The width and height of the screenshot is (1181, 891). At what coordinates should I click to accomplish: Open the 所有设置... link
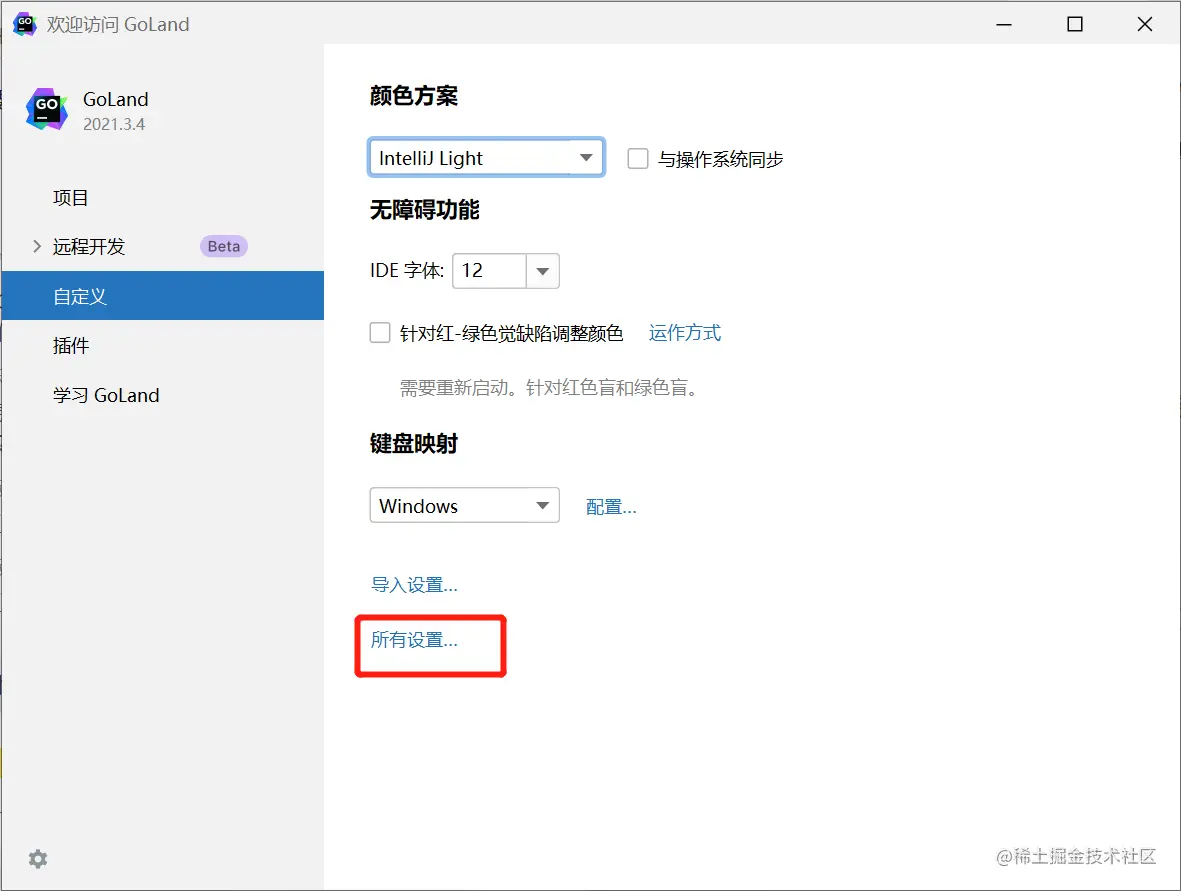click(x=414, y=640)
